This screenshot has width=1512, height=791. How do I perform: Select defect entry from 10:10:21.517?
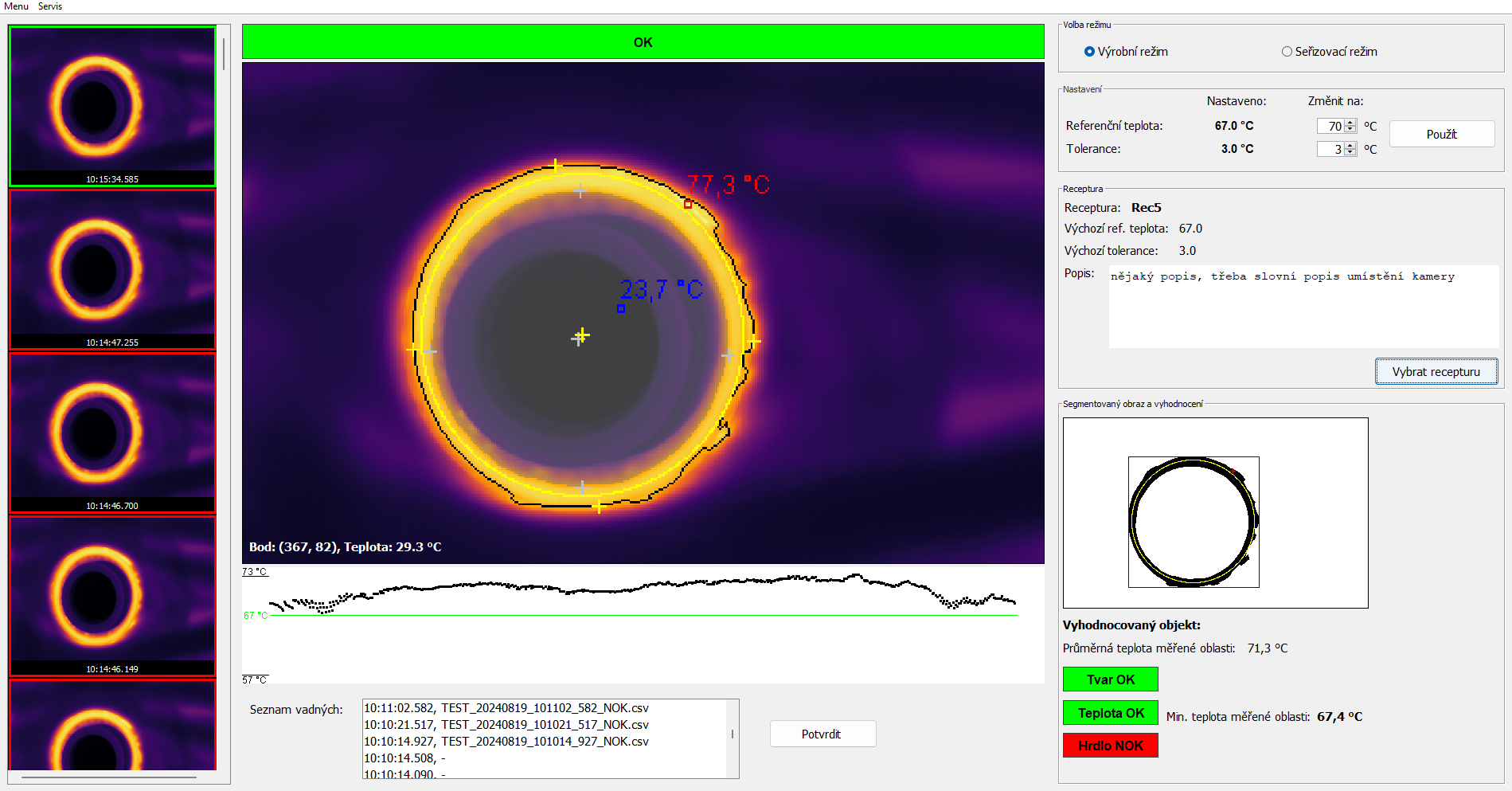pos(506,725)
